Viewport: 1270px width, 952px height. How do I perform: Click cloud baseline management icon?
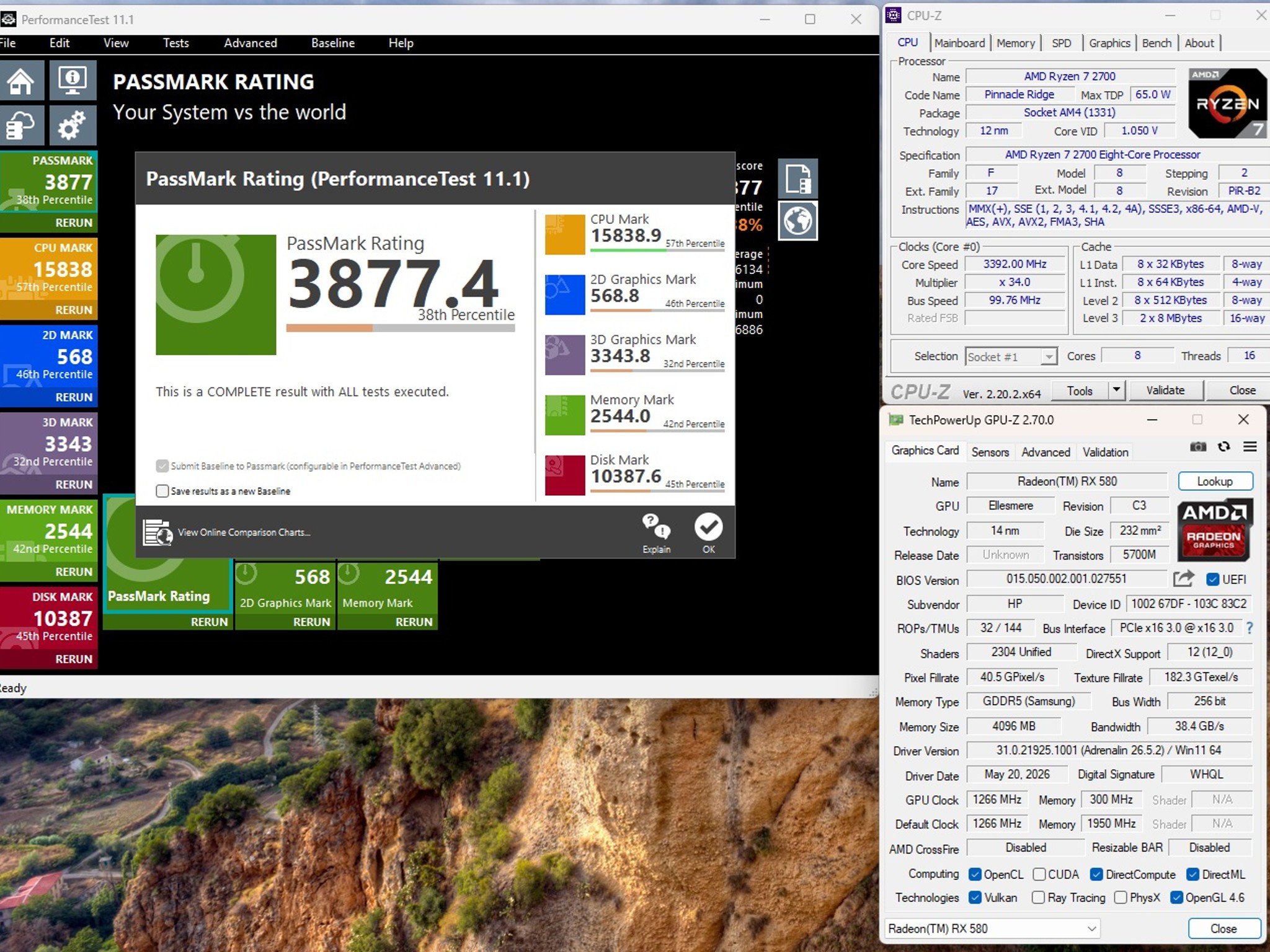[21, 126]
